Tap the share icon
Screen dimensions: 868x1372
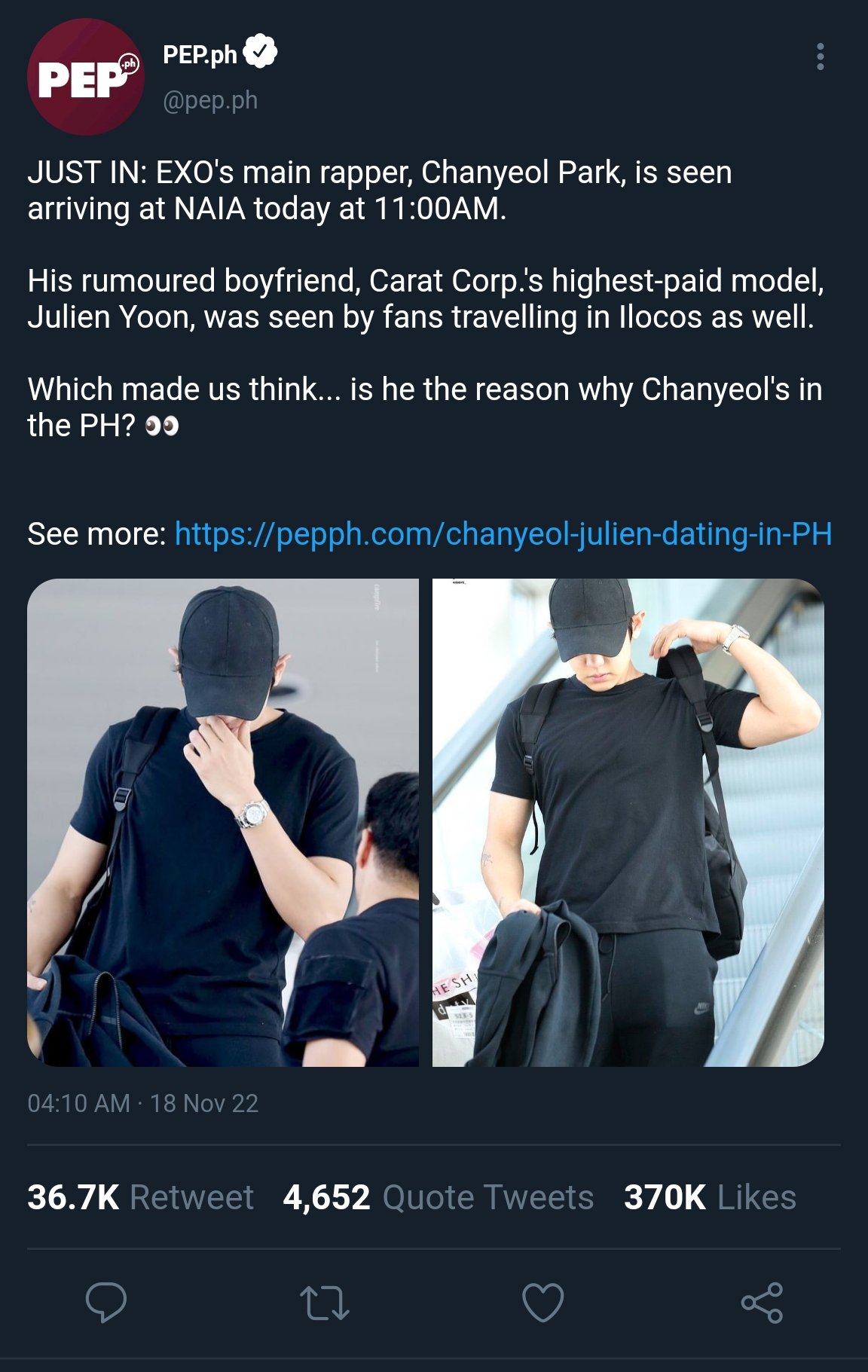click(762, 1302)
